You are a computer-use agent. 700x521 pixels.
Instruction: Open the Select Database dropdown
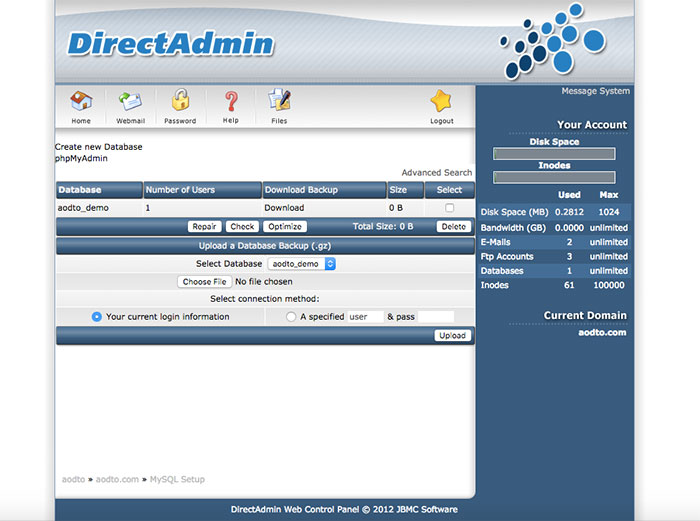click(301, 264)
